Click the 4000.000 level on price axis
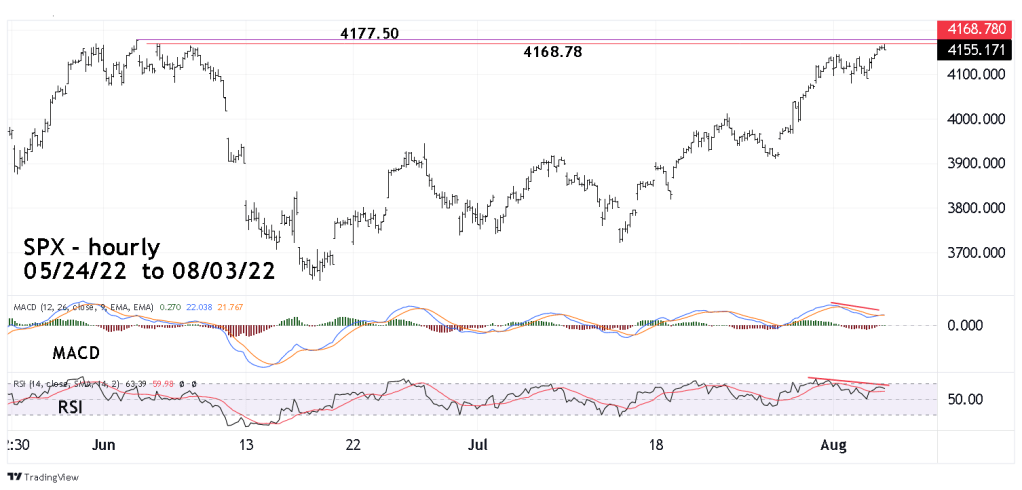1022x490 pixels. click(976, 119)
